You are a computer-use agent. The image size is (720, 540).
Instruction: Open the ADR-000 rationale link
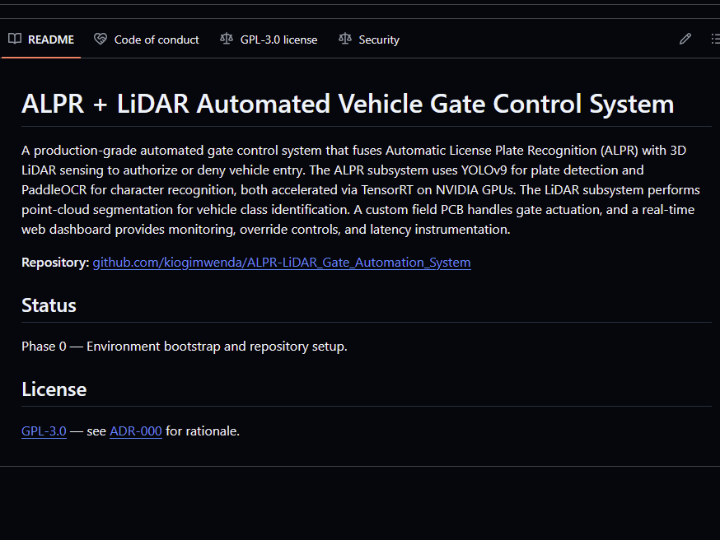point(135,432)
